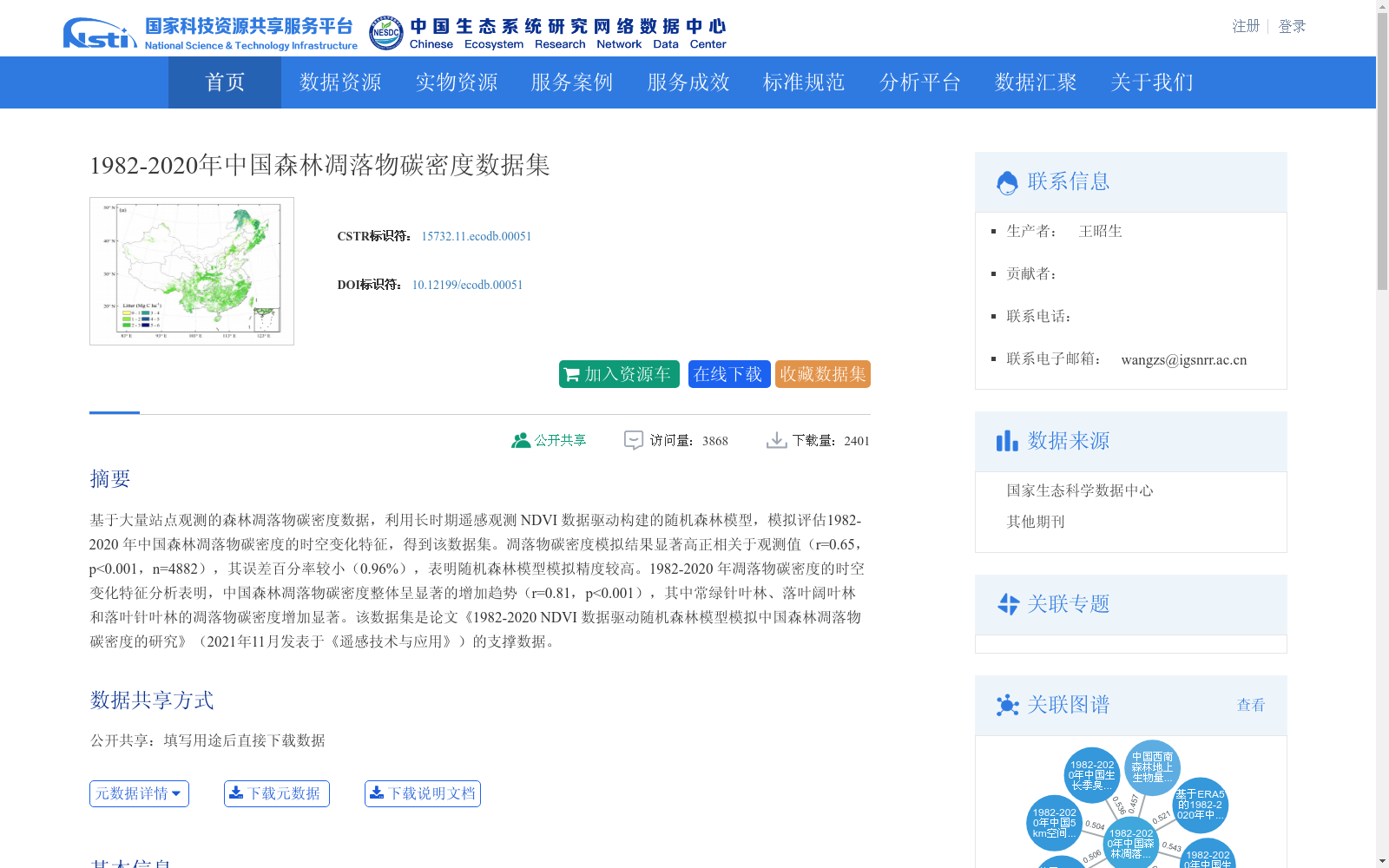Click 其他期刊 source text
The height and width of the screenshot is (868, 1389).
pos(1036,522)
